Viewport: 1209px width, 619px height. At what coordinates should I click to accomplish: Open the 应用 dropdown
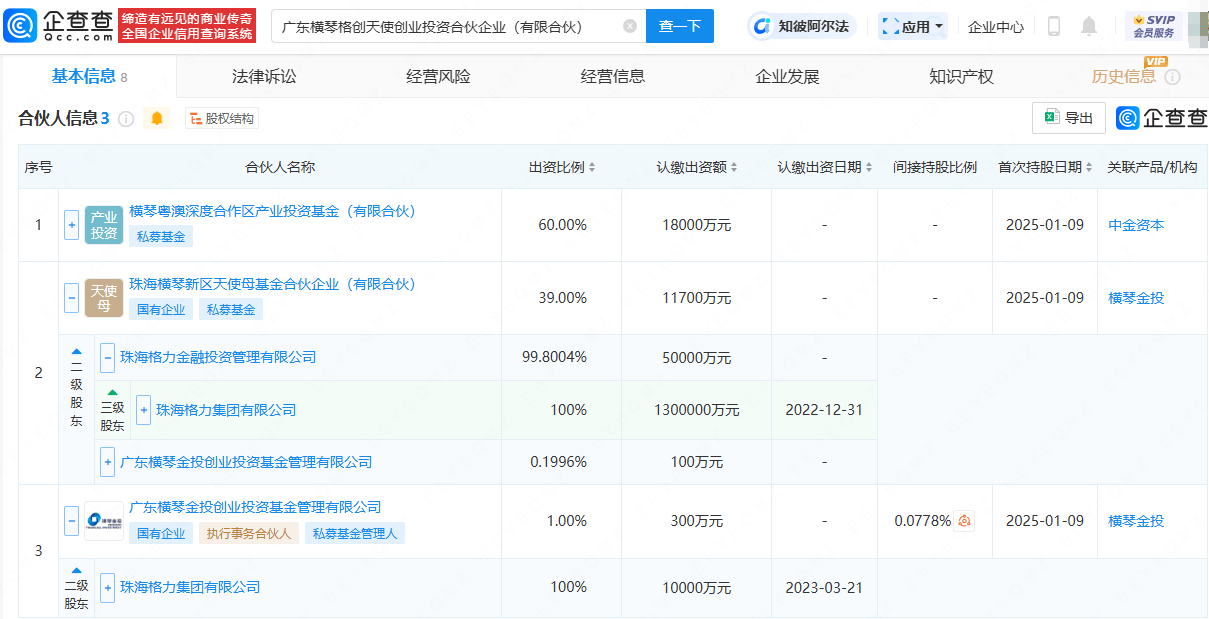click(x=912, y=26)
